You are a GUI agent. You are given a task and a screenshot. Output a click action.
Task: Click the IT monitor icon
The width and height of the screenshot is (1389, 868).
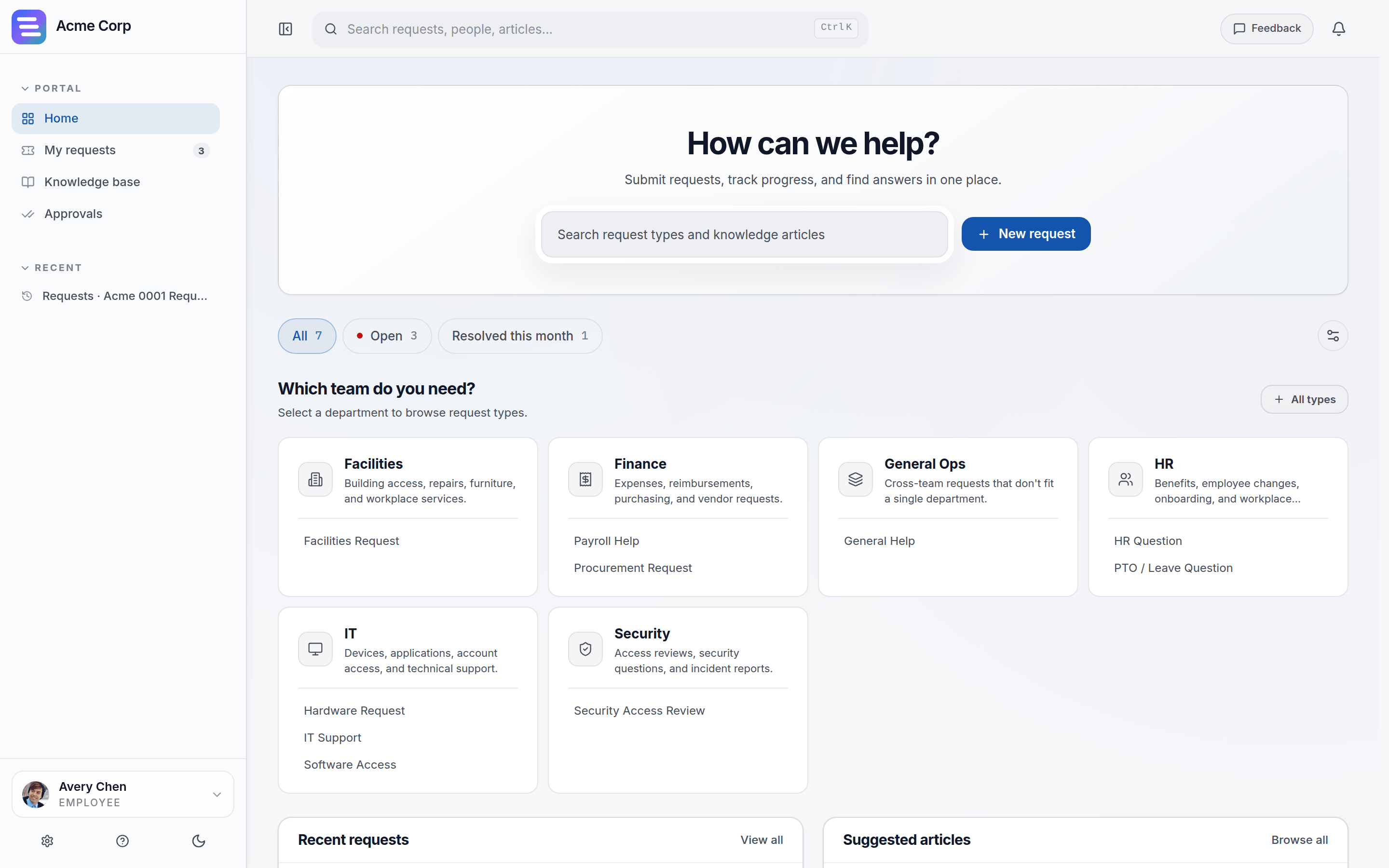click(315, 649)
